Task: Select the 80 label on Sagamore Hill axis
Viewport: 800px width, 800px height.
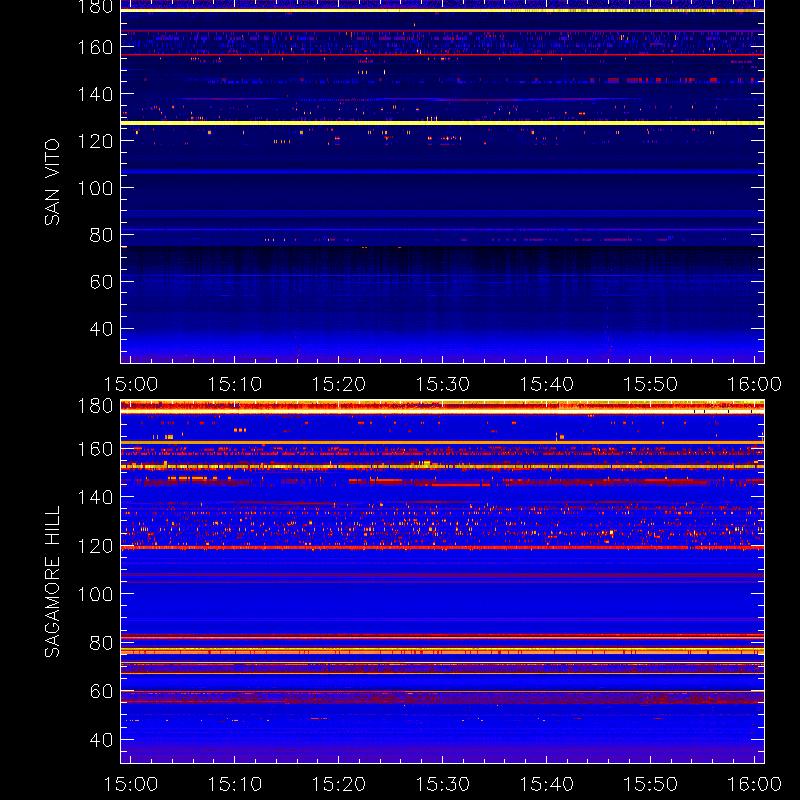Action: (x=101, y=643)
